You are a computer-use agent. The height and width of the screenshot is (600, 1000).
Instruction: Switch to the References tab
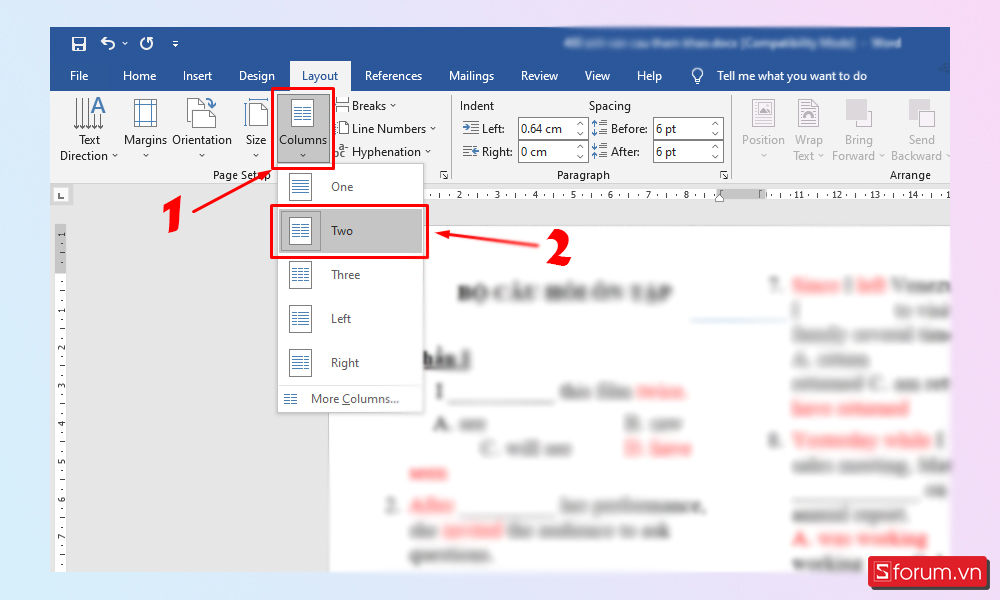pos(393,76)
